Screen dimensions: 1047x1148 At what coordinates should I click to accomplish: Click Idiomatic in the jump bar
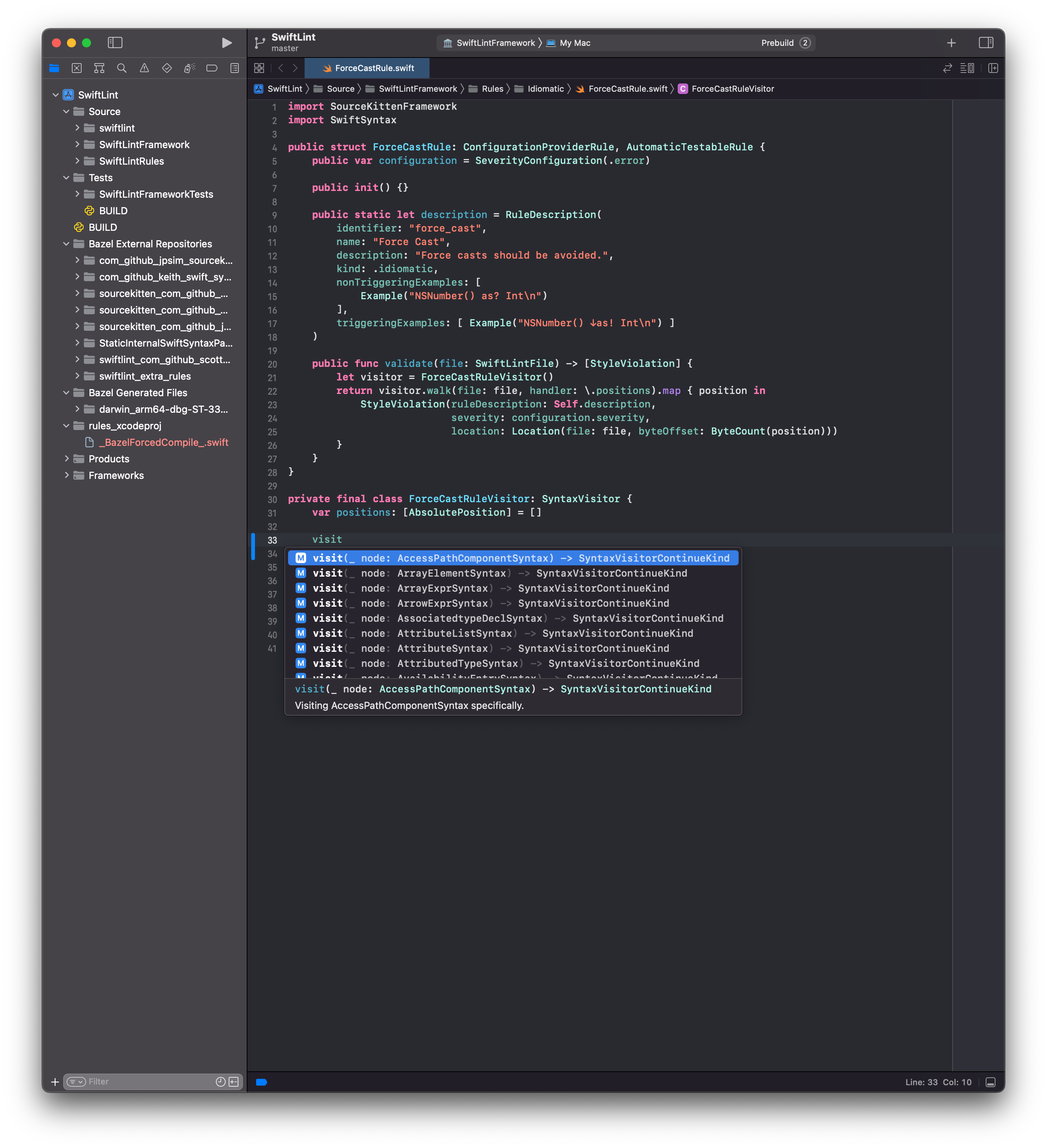pos(539,89)
